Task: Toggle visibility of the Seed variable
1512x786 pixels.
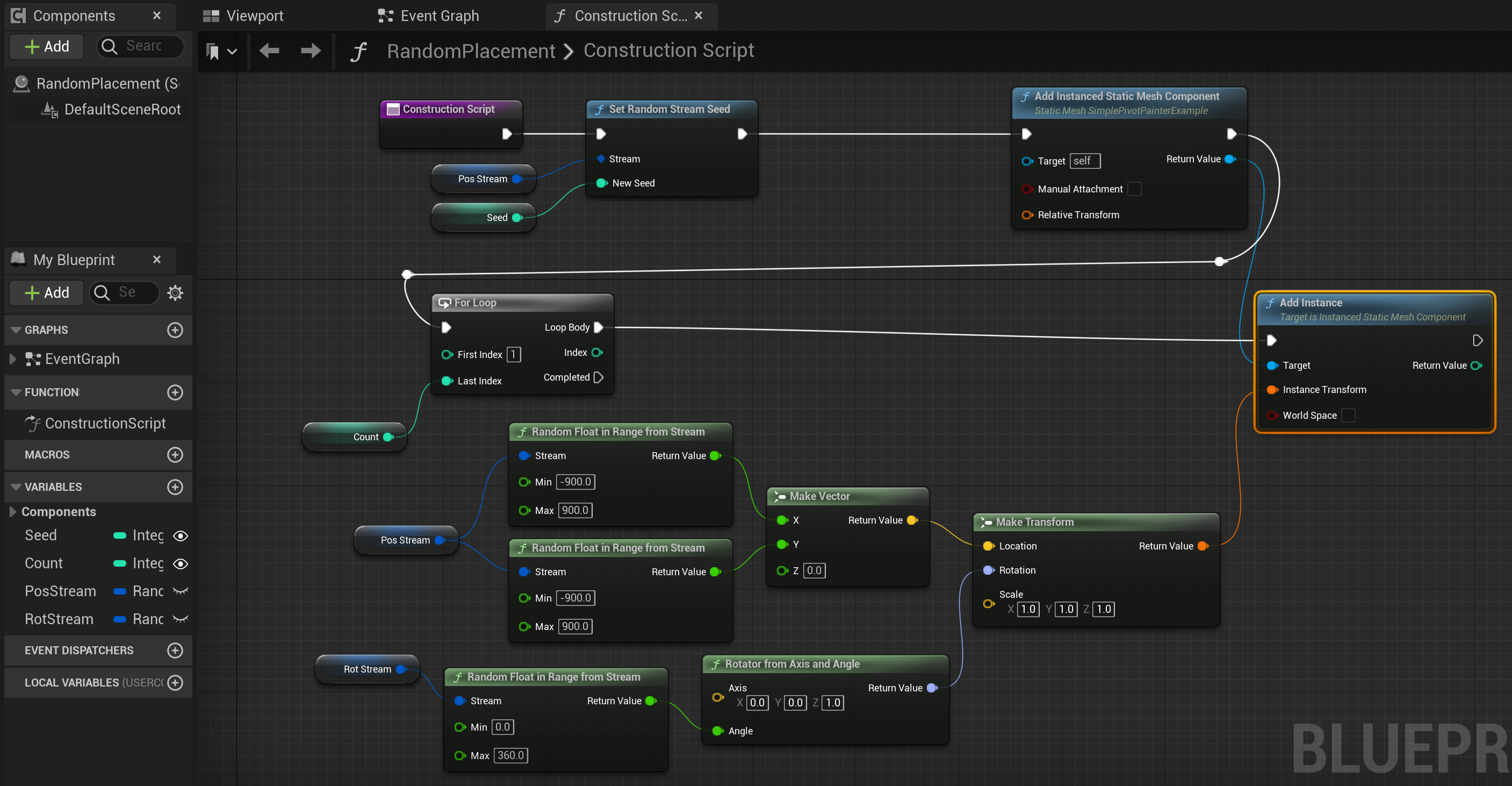Action: [x=180, y=535]
